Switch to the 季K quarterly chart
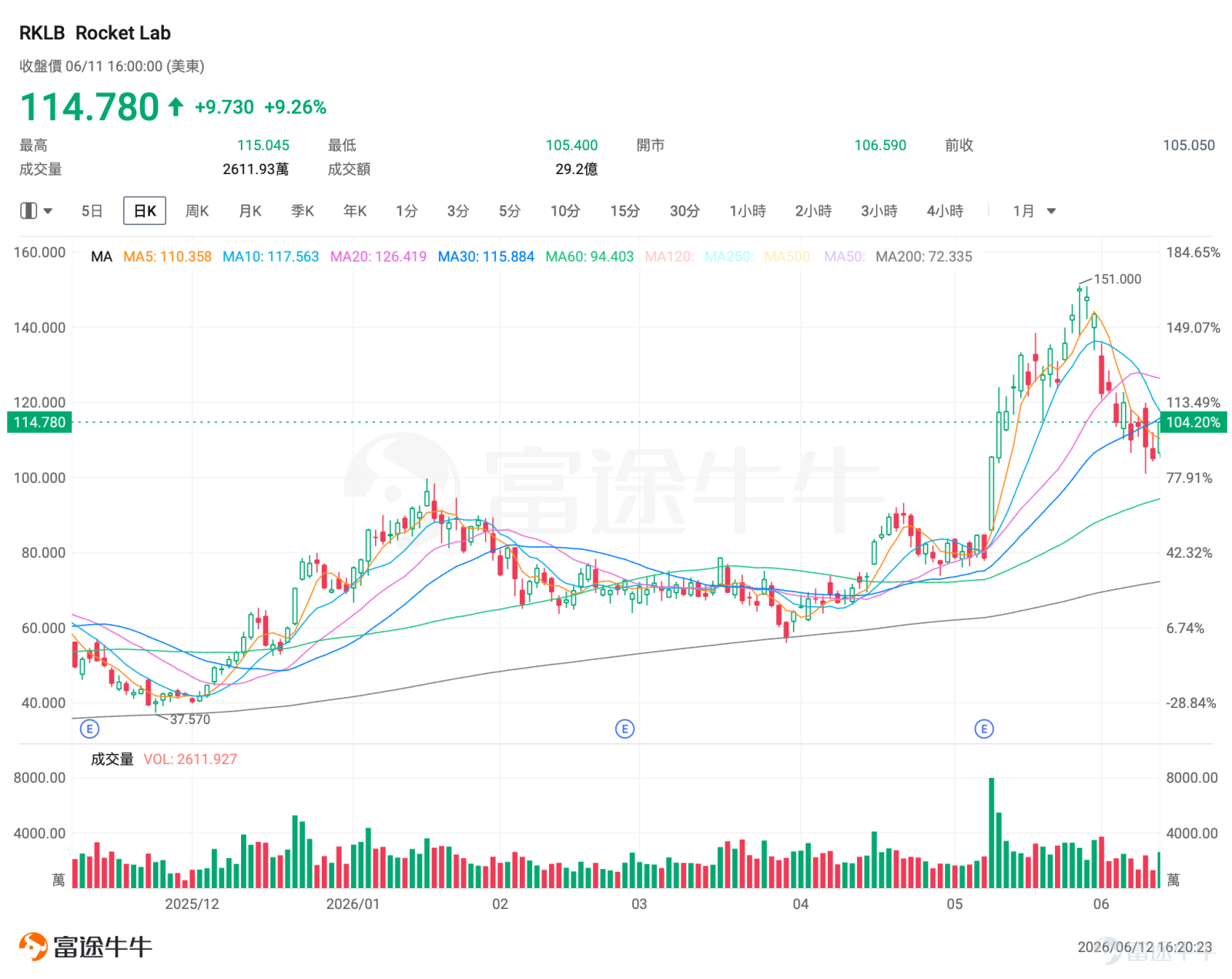The height and width of the screenshot is (979, 1232). pos(303,211)
